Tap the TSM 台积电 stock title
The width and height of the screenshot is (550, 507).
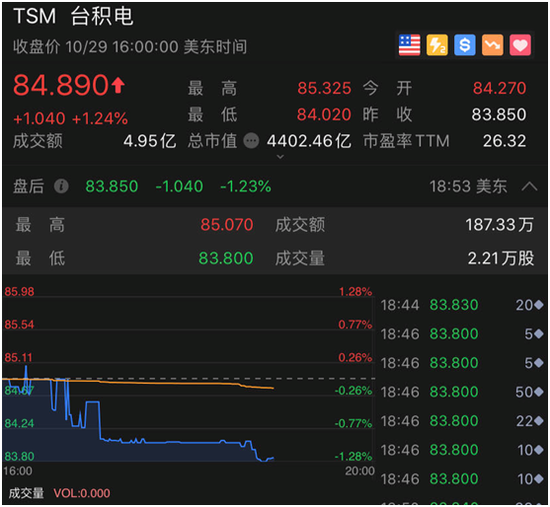coord(73,16)
